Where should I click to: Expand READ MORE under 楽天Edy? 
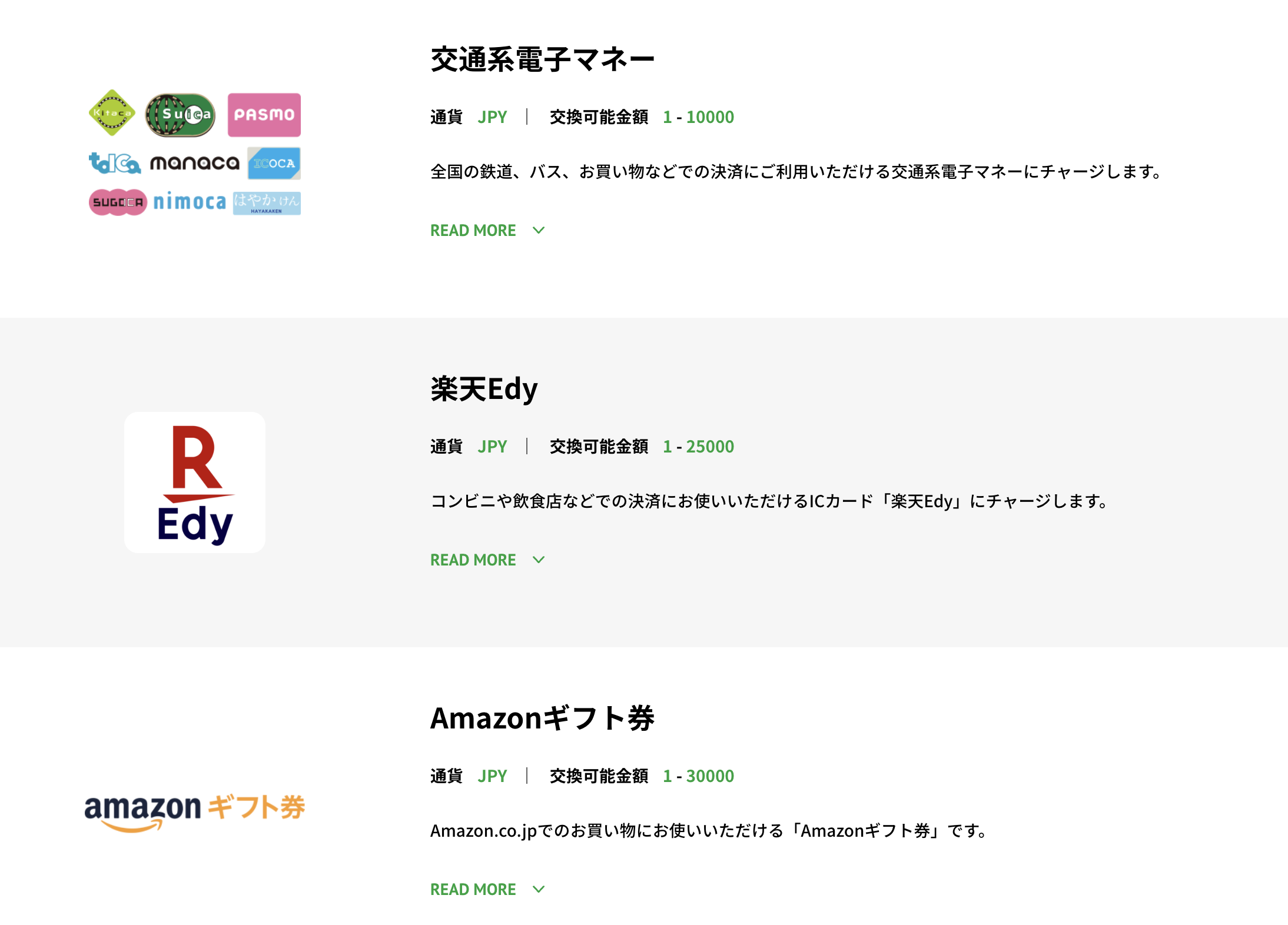click(x=487, y=560)
